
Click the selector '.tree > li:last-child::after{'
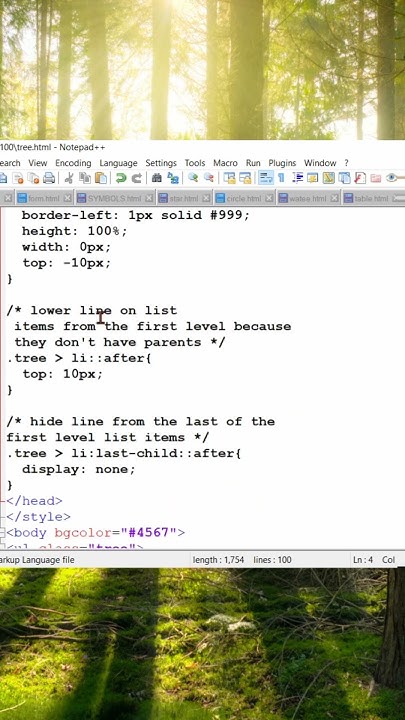tap(124, 454)
